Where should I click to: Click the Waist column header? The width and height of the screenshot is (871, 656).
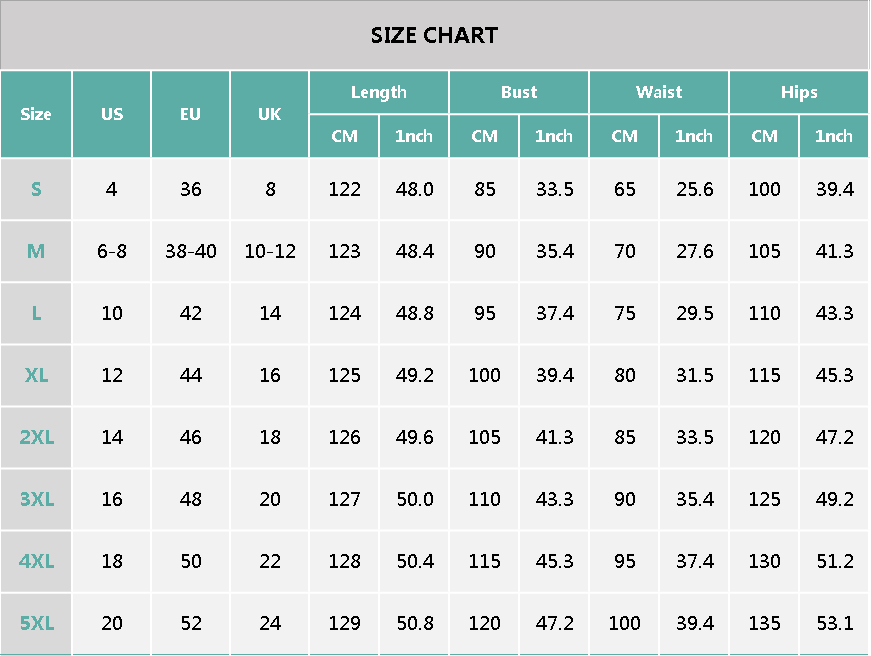[x=659, y=92]
